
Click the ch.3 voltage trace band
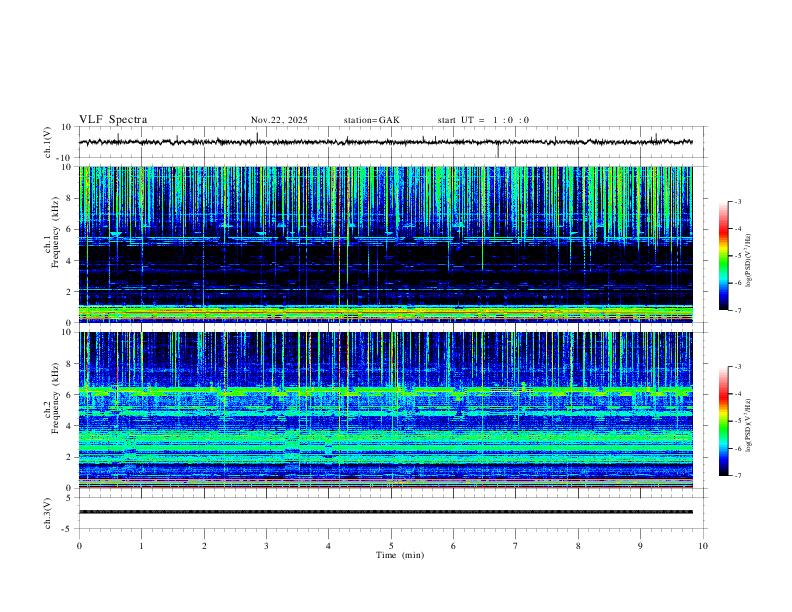(x=385, y=512)
